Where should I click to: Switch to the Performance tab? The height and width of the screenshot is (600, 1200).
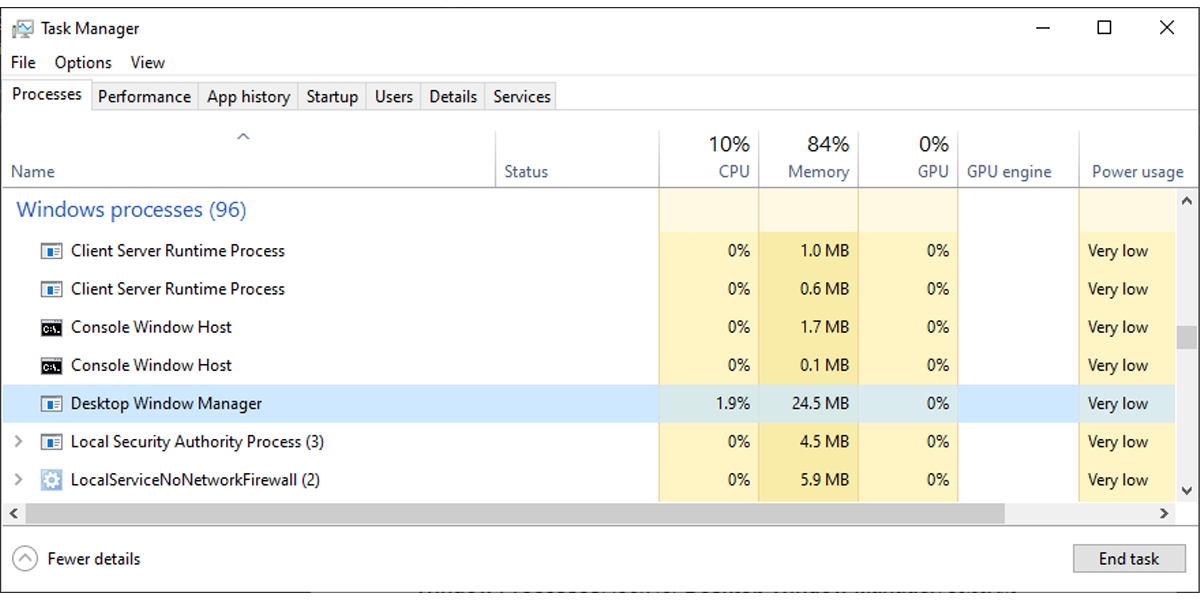(x=144, y=95)
